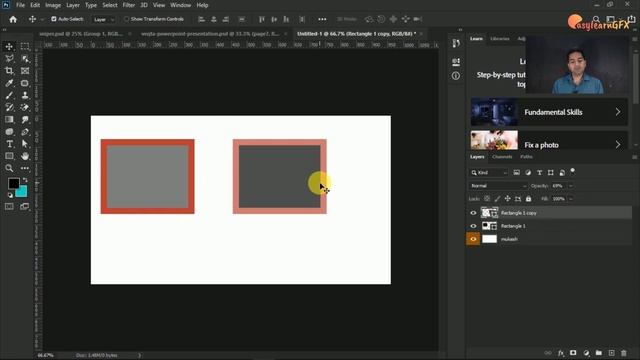Select the Eyedropper tool
The width and height of the screenshot is (640, 360).
pyautogui.click(x=9, y=83)
